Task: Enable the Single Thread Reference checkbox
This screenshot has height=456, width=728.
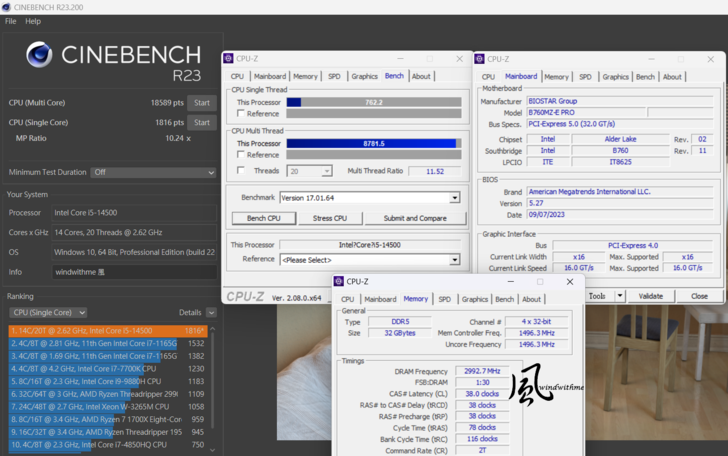Action: pyautogui.click(x=241, y=114)
